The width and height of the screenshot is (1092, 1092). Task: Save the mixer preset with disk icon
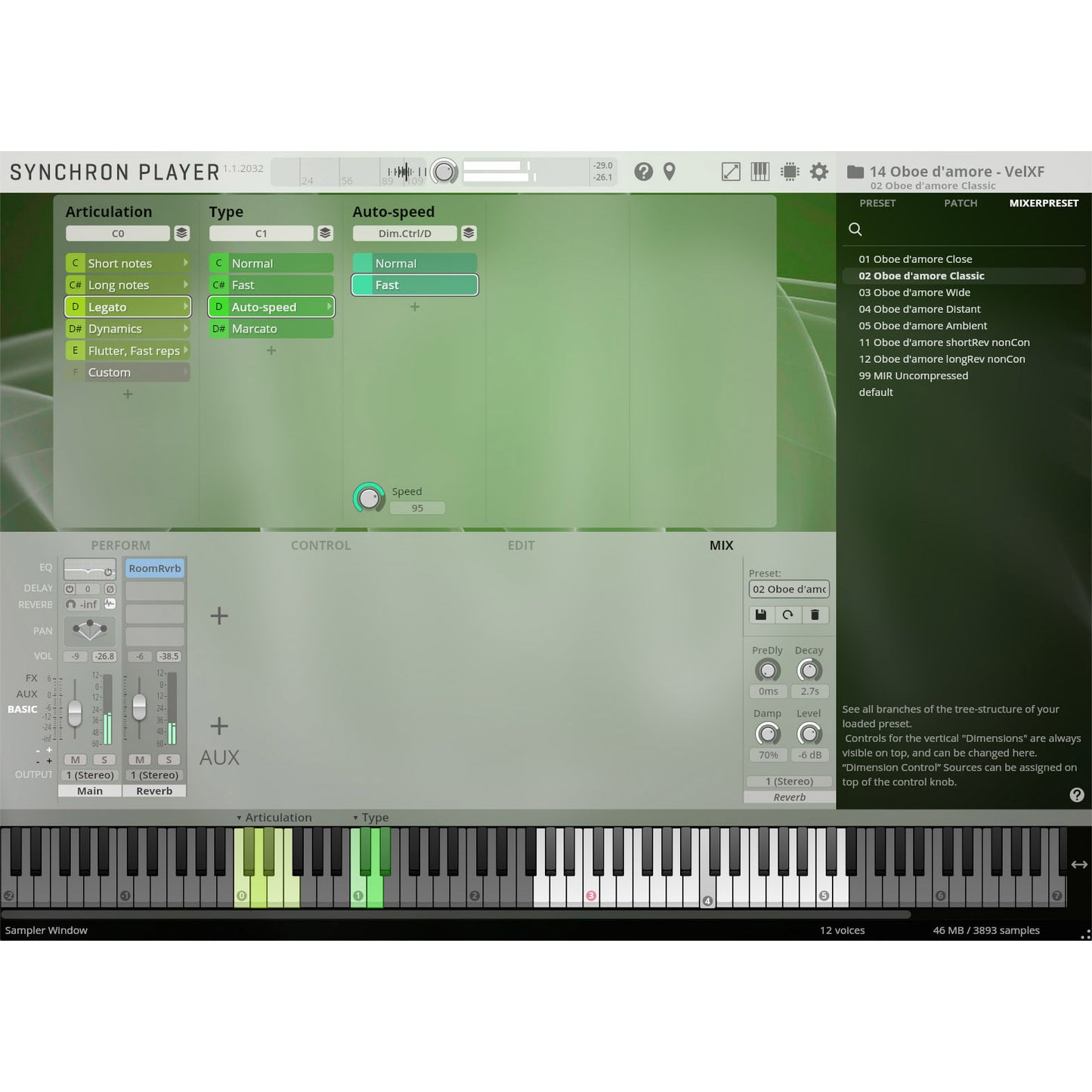click(761, 614)
